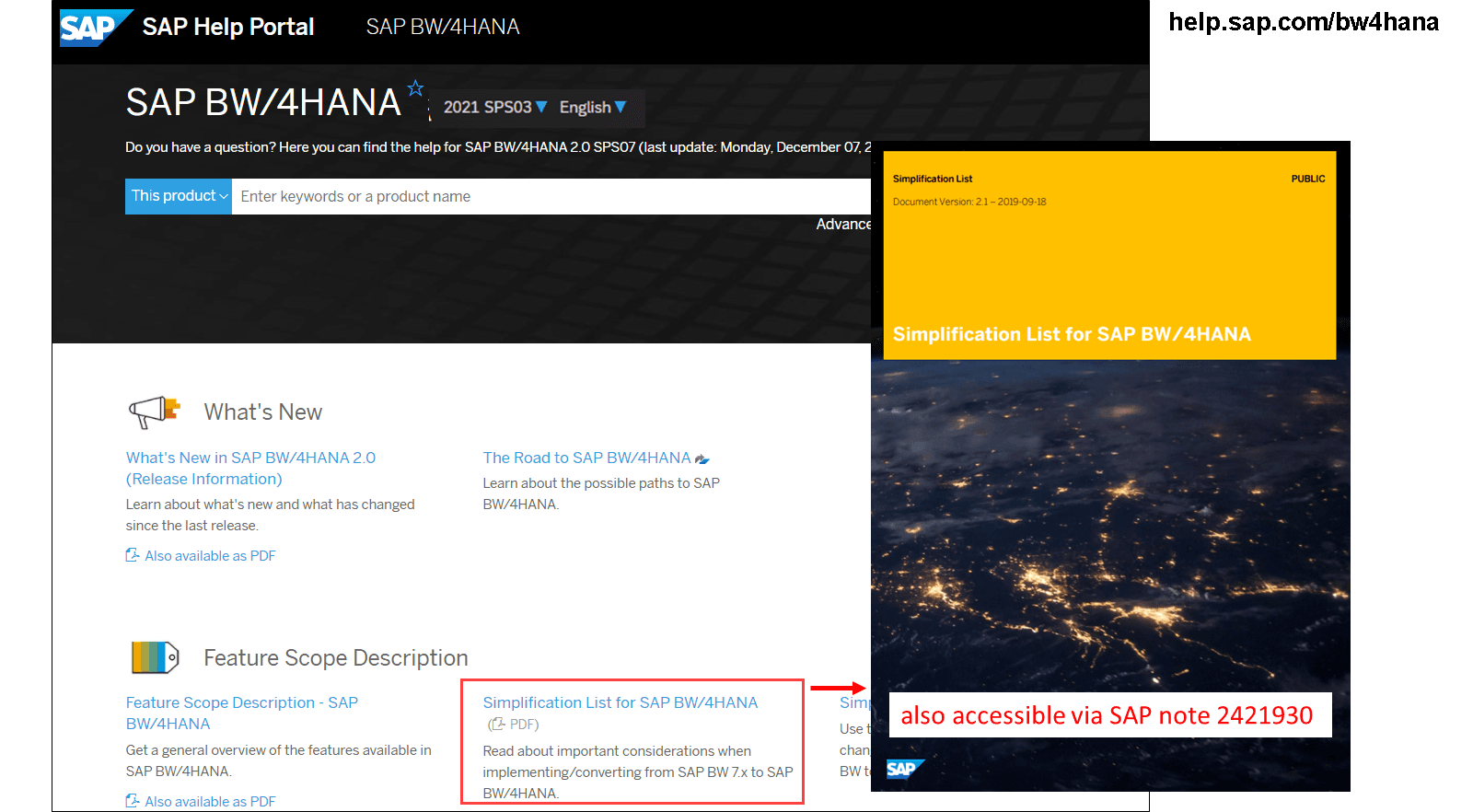Click the PUBLIC label on the PDF cover
Image resolution: width=1473 pixels, height=812 pixels.
click(x=1308, y=179)
